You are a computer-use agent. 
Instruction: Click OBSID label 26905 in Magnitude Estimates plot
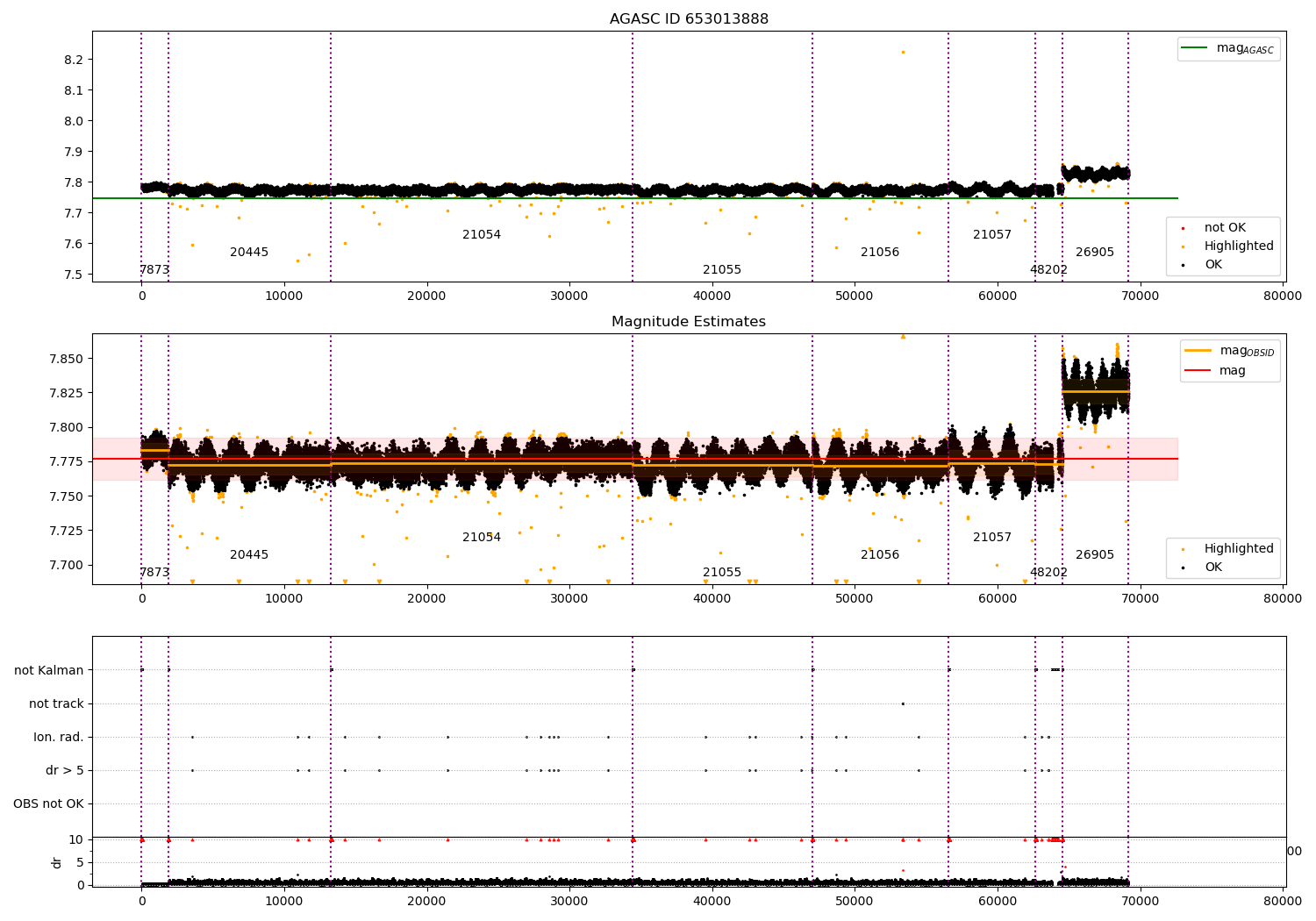click(x=1095, y=555)
